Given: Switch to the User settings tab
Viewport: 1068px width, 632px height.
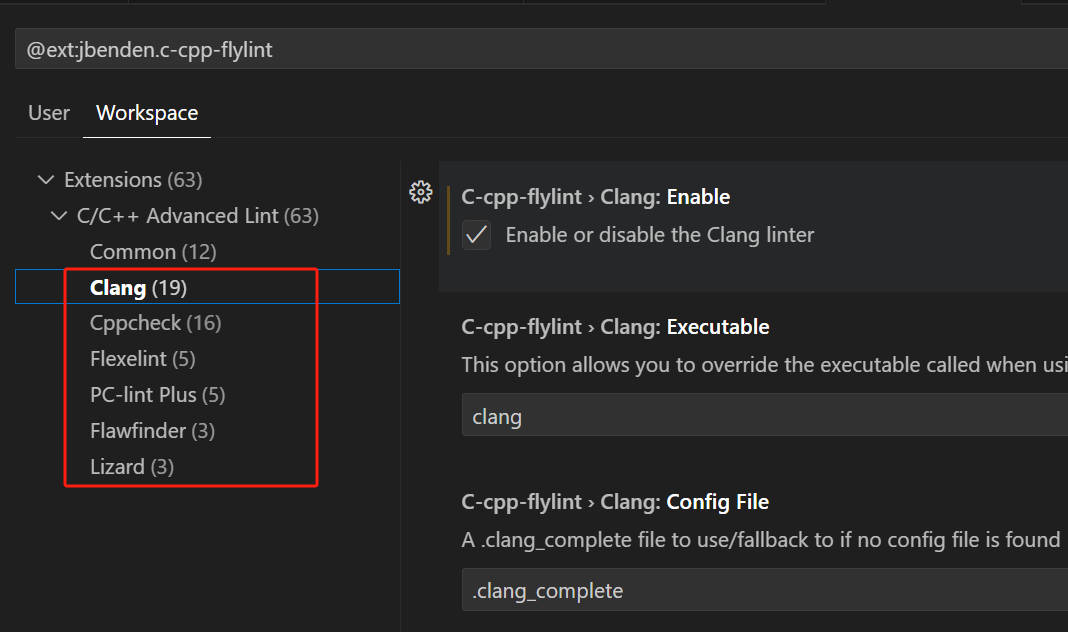Looking at the screenshot, I should pos(49,113).
